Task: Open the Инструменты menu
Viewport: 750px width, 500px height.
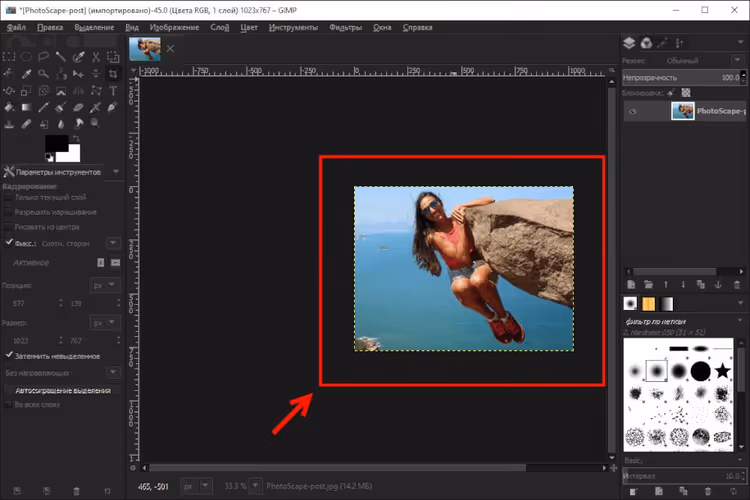Action: point(293,27)
